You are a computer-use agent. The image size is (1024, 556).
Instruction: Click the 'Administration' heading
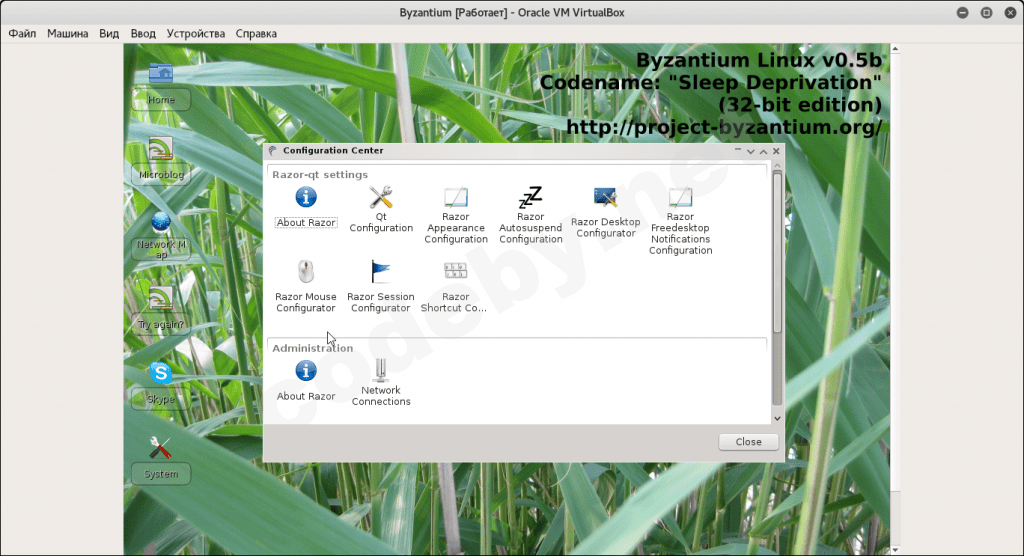coord(312,348)
